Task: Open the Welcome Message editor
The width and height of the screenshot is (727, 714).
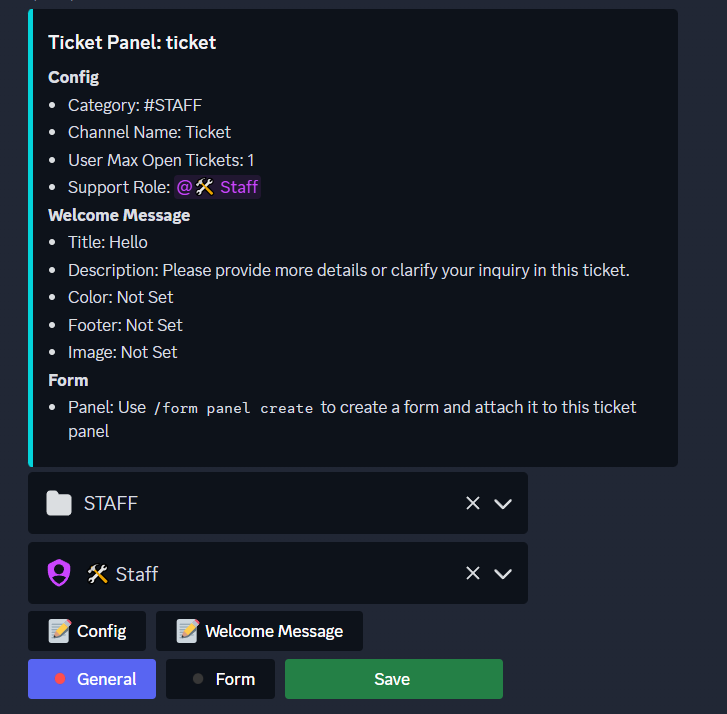Action: pos(259,631)
